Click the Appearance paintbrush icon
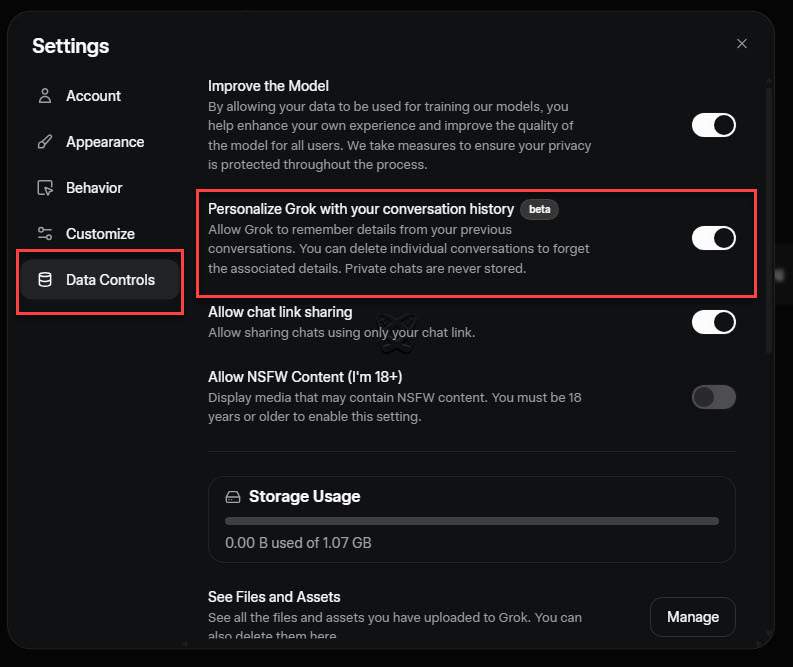Viewport: 793px width, 667px height. point(44,142)
